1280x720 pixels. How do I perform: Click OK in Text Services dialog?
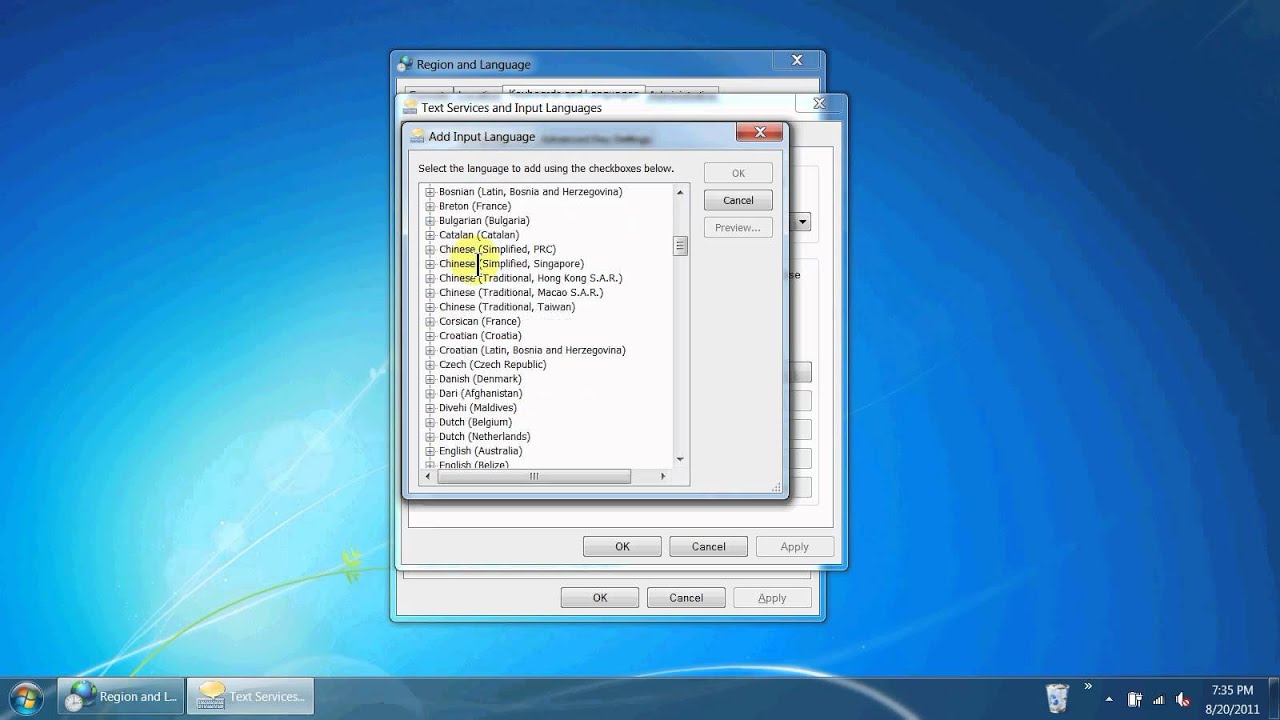point(622,546)
